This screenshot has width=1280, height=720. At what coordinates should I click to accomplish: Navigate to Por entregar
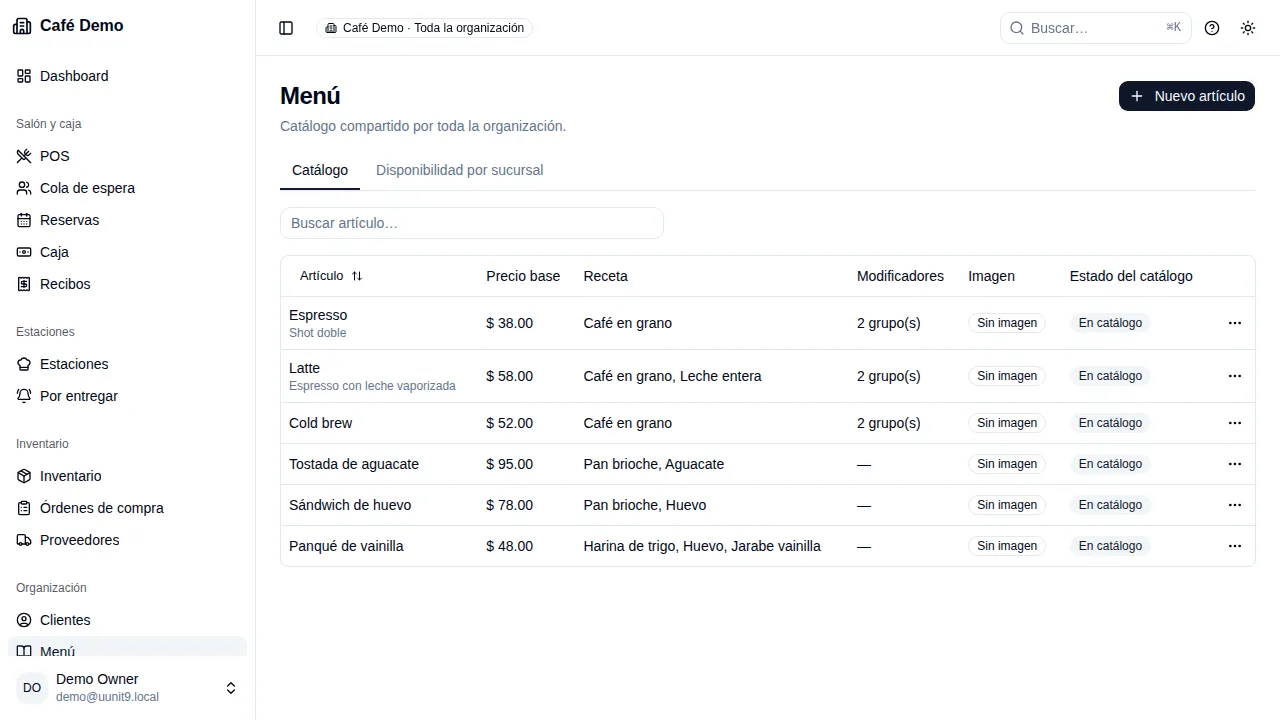(127, 396)
